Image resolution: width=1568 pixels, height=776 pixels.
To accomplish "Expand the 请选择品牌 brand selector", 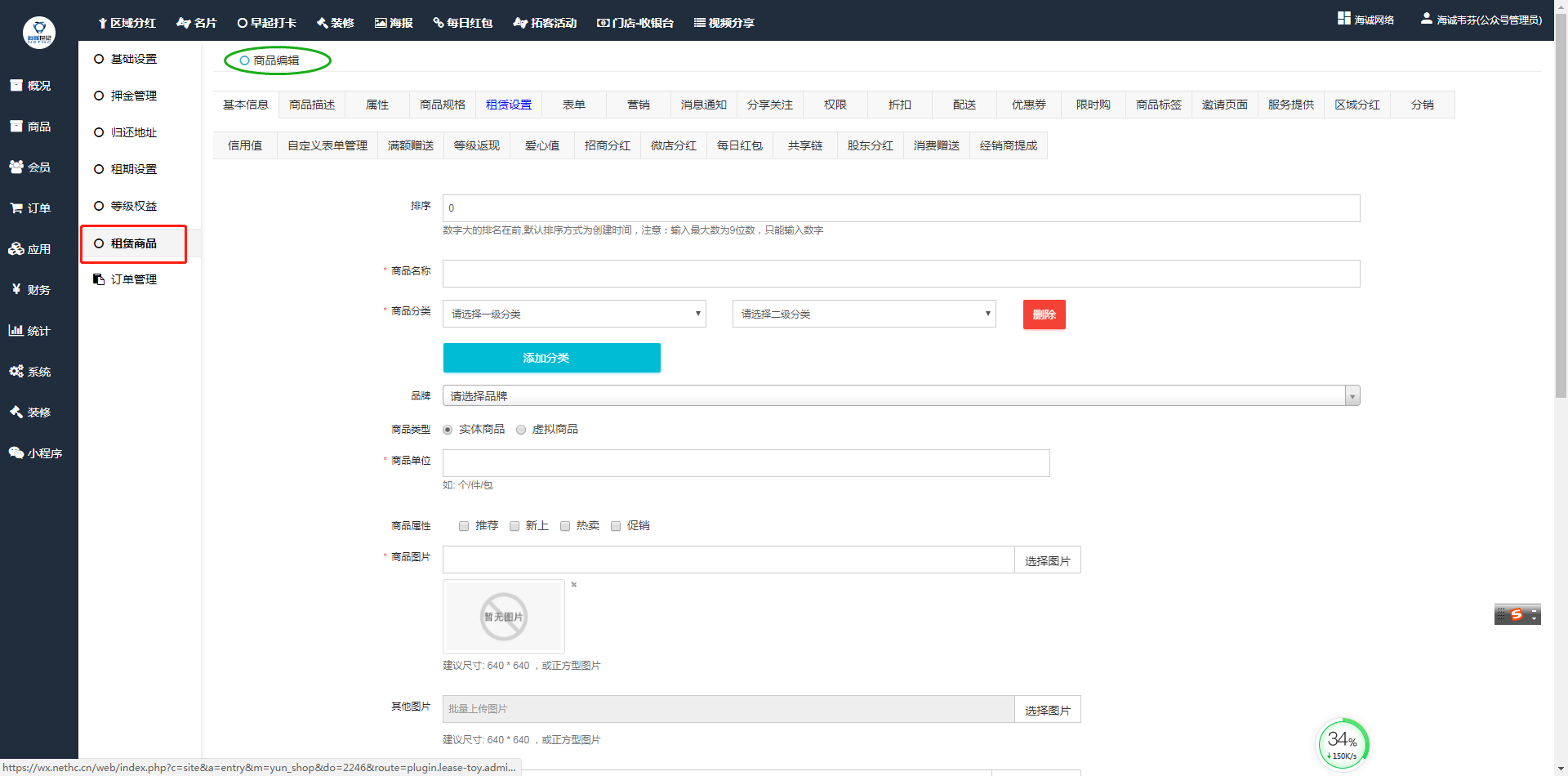I will coord(901,396).
